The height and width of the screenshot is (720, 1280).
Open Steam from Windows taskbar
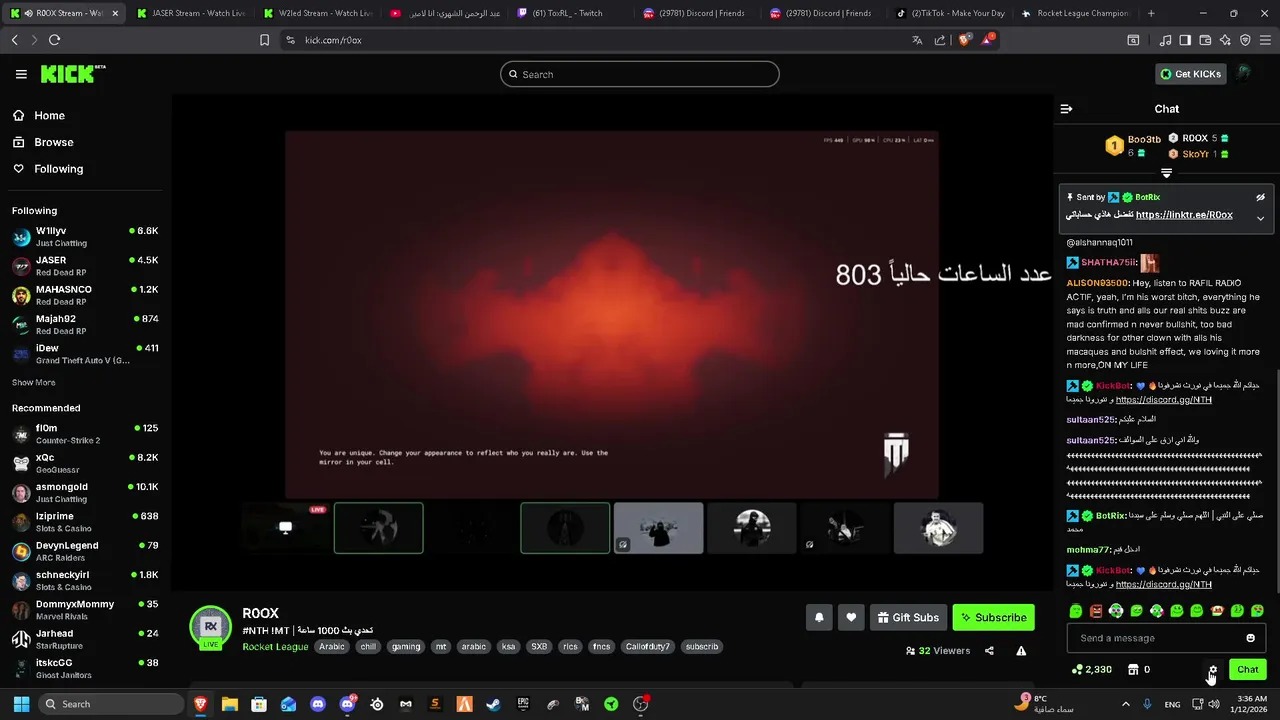[493, 704]
